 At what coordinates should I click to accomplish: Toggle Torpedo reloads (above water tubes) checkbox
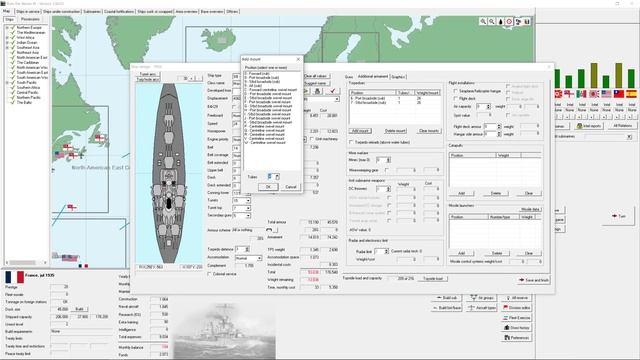351,142
